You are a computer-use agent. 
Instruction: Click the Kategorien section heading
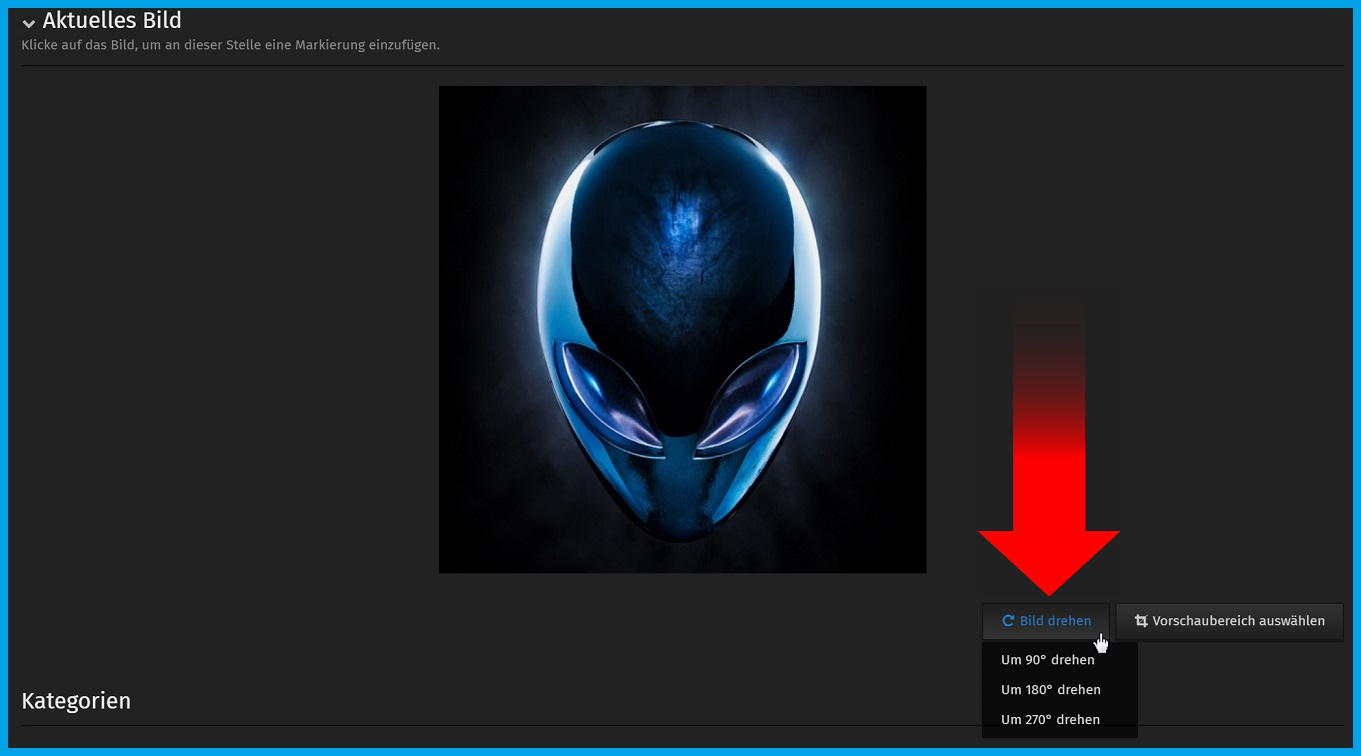[x=76, y=701]
